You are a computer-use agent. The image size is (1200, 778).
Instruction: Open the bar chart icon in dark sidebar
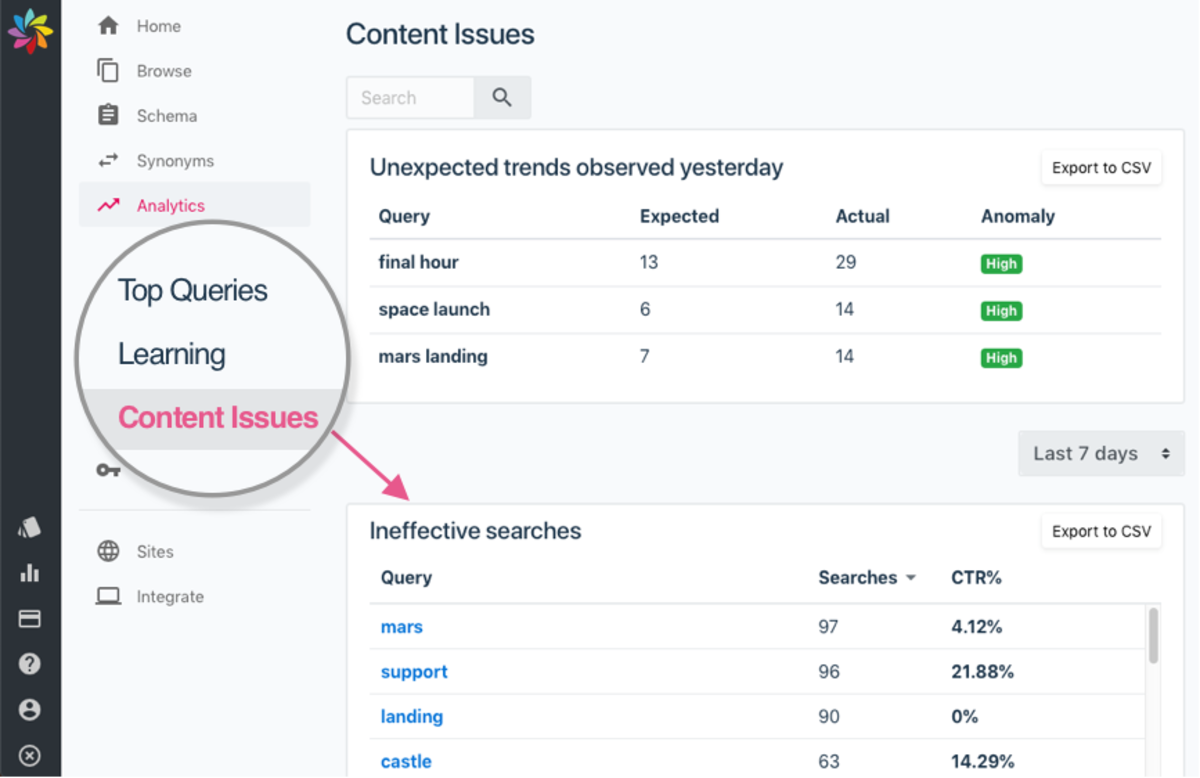pyautogui.click(x=30, y=573)
